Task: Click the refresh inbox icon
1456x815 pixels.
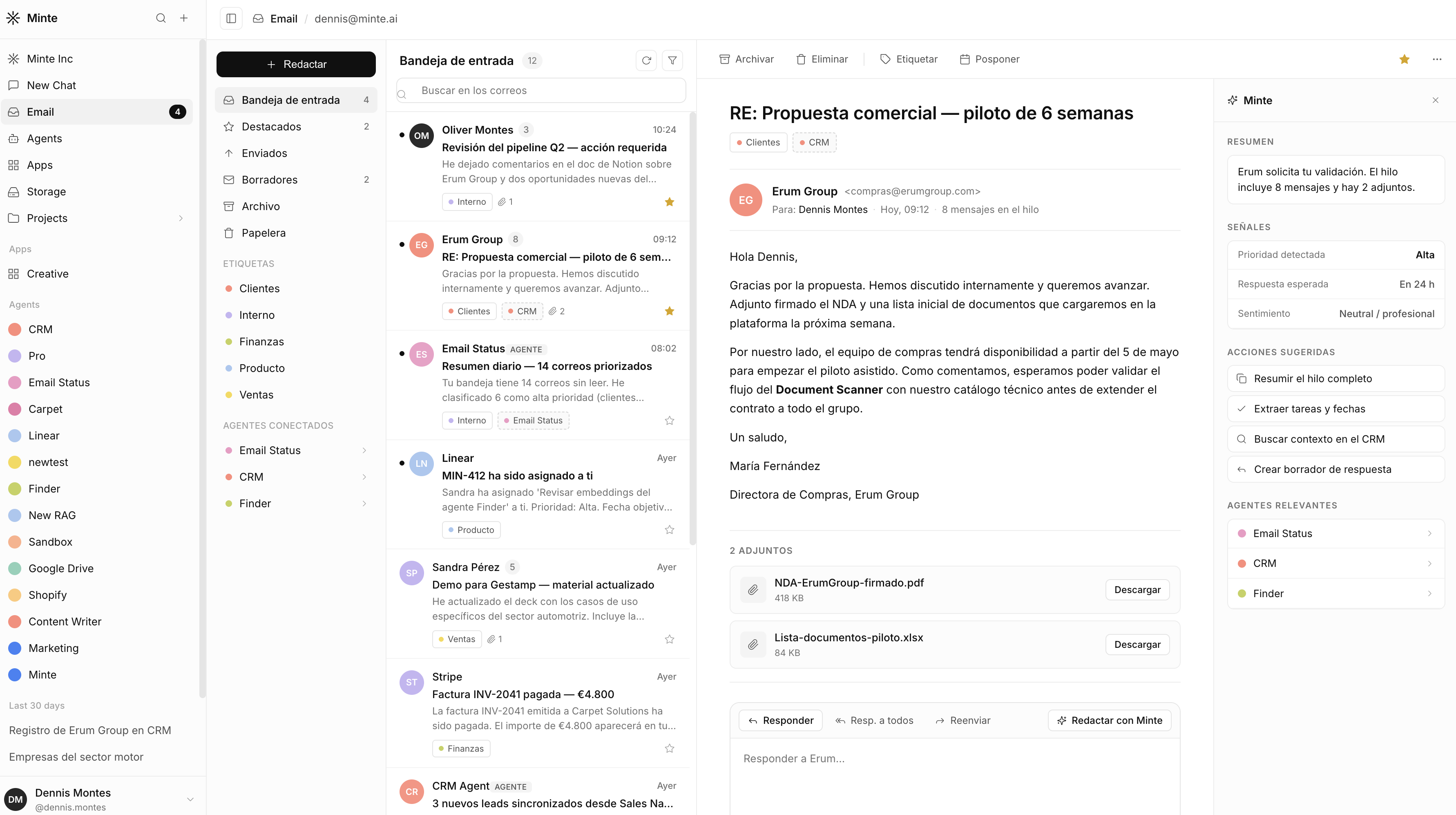Action: (646, 60)
